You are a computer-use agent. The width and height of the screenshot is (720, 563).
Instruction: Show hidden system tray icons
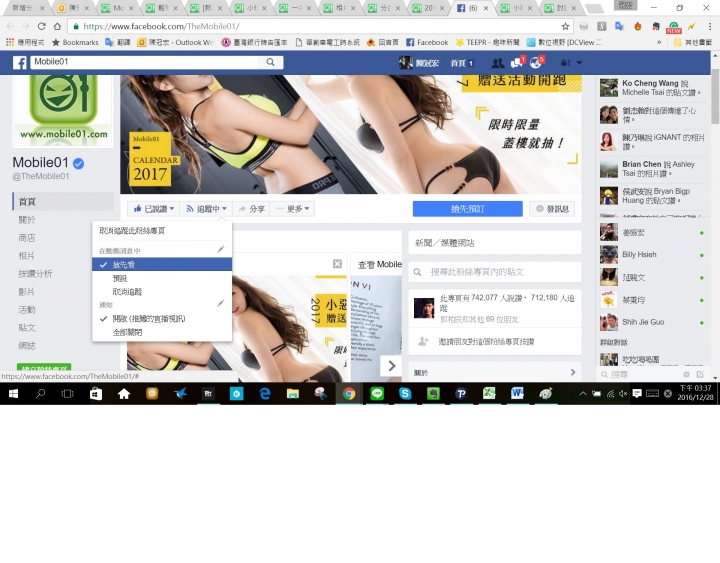(x=583, y=394)
